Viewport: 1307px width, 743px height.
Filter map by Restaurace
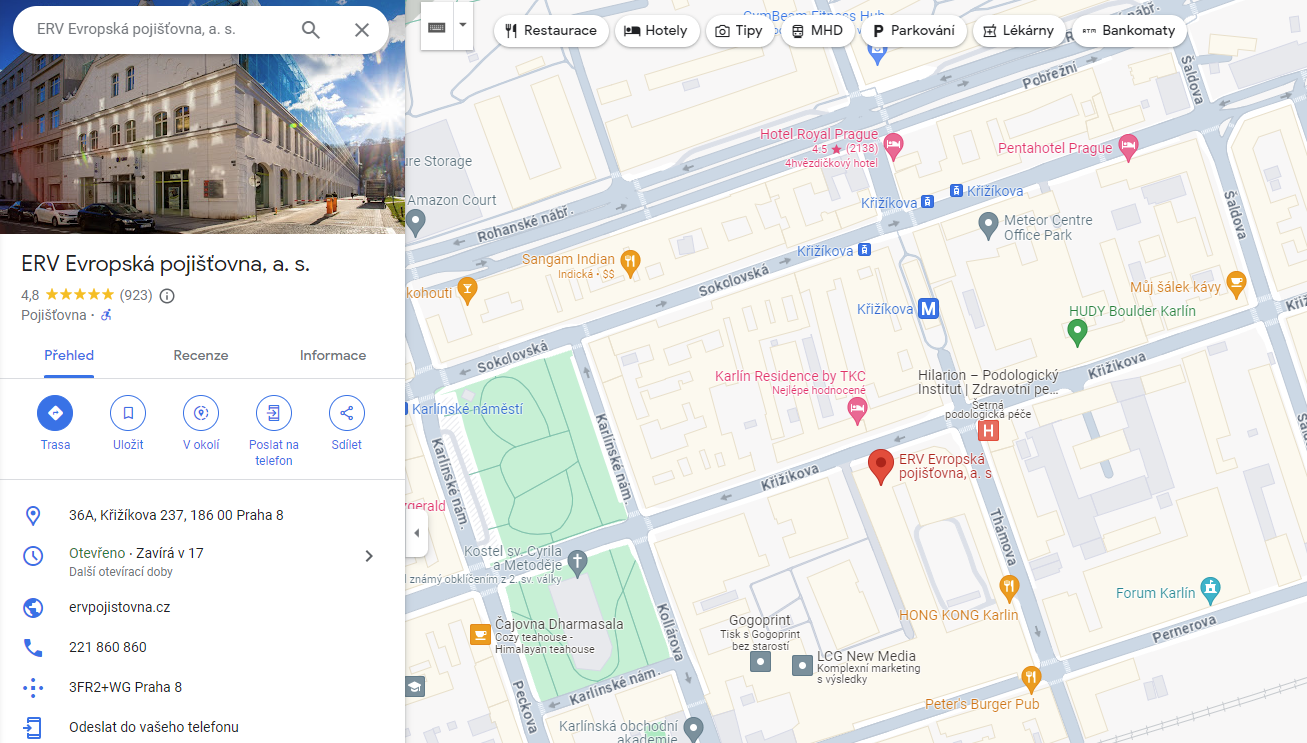[x=551, y=31]
